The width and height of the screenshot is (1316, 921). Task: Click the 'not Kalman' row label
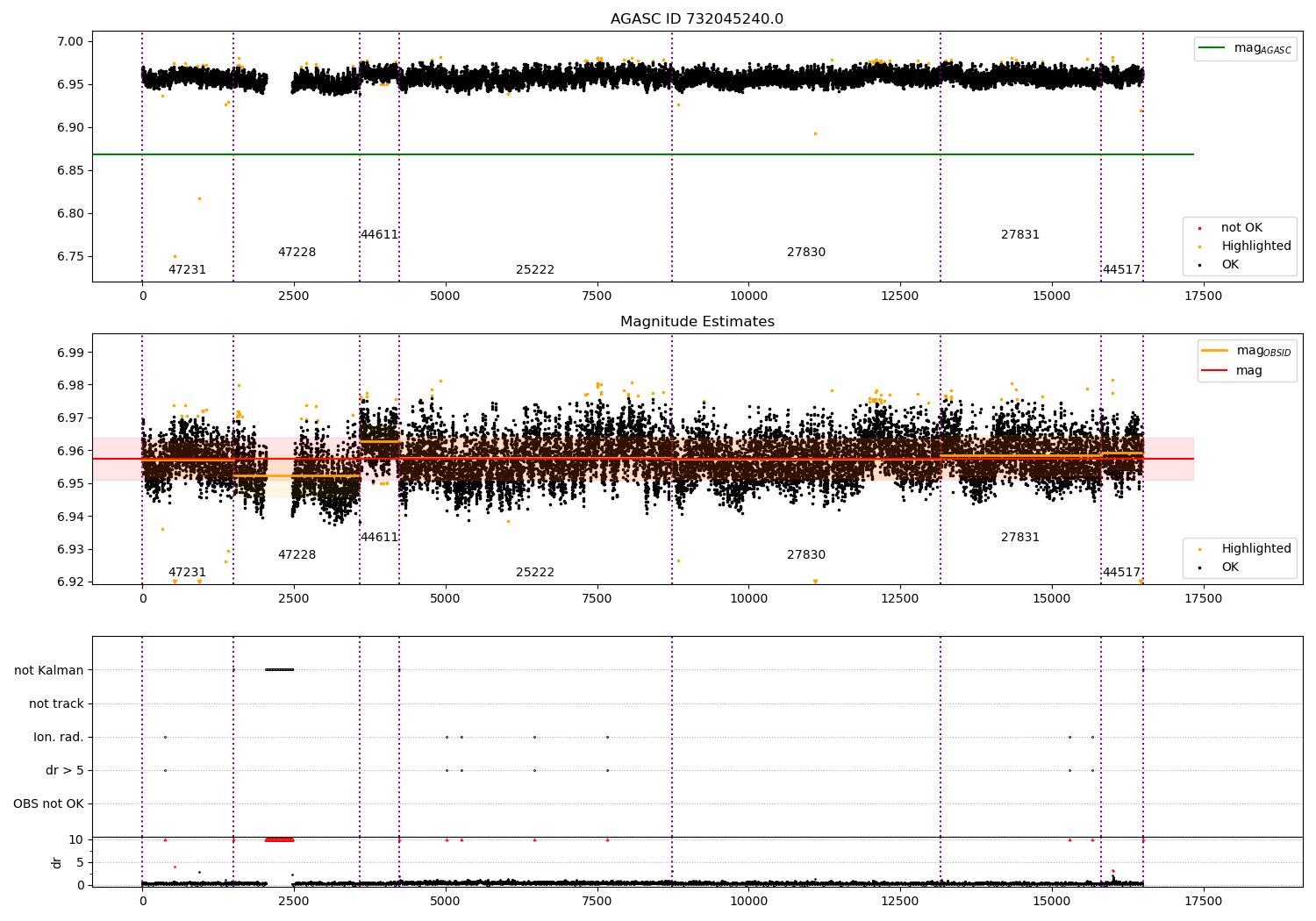[49, 671]
